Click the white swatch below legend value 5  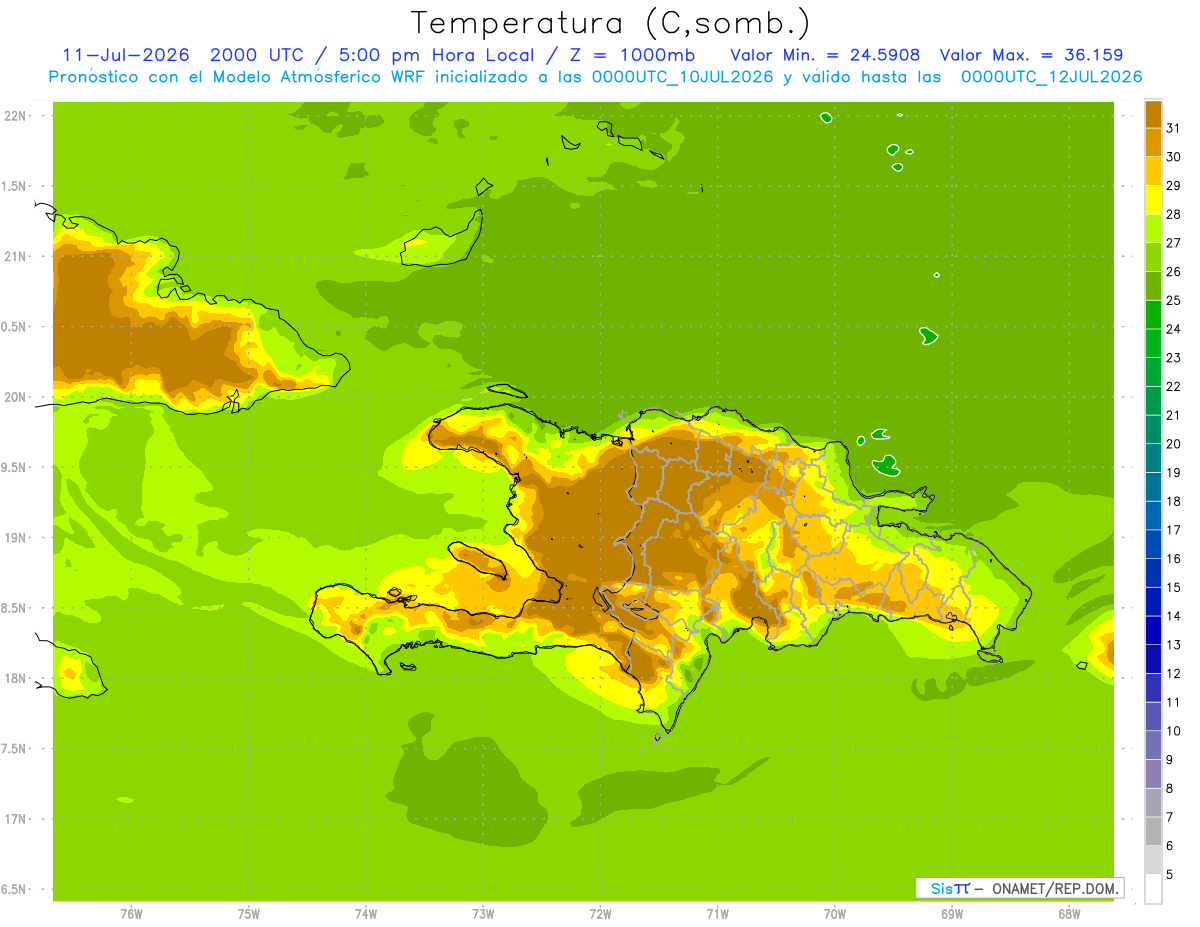click(1153, 888)
